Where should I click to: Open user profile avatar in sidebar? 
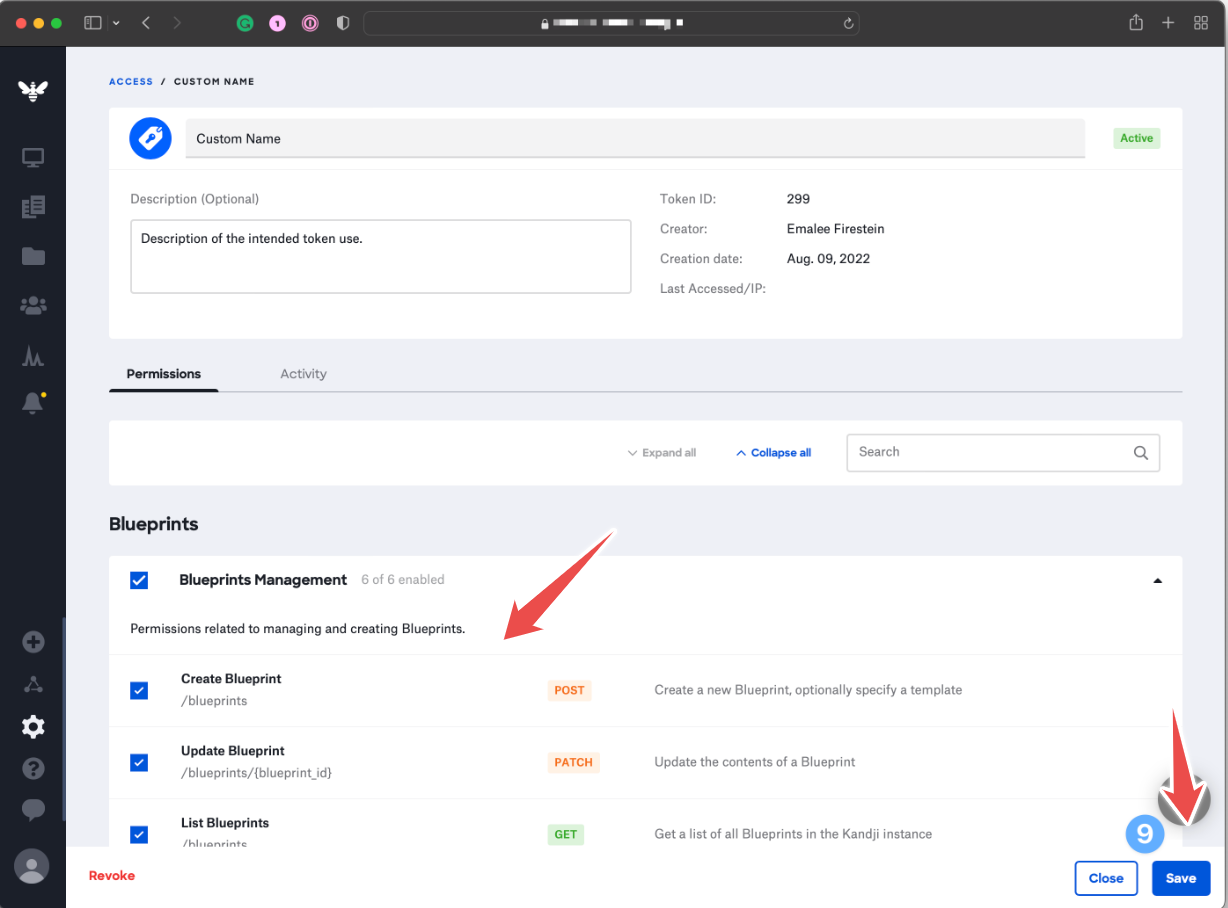click(32, 866)
